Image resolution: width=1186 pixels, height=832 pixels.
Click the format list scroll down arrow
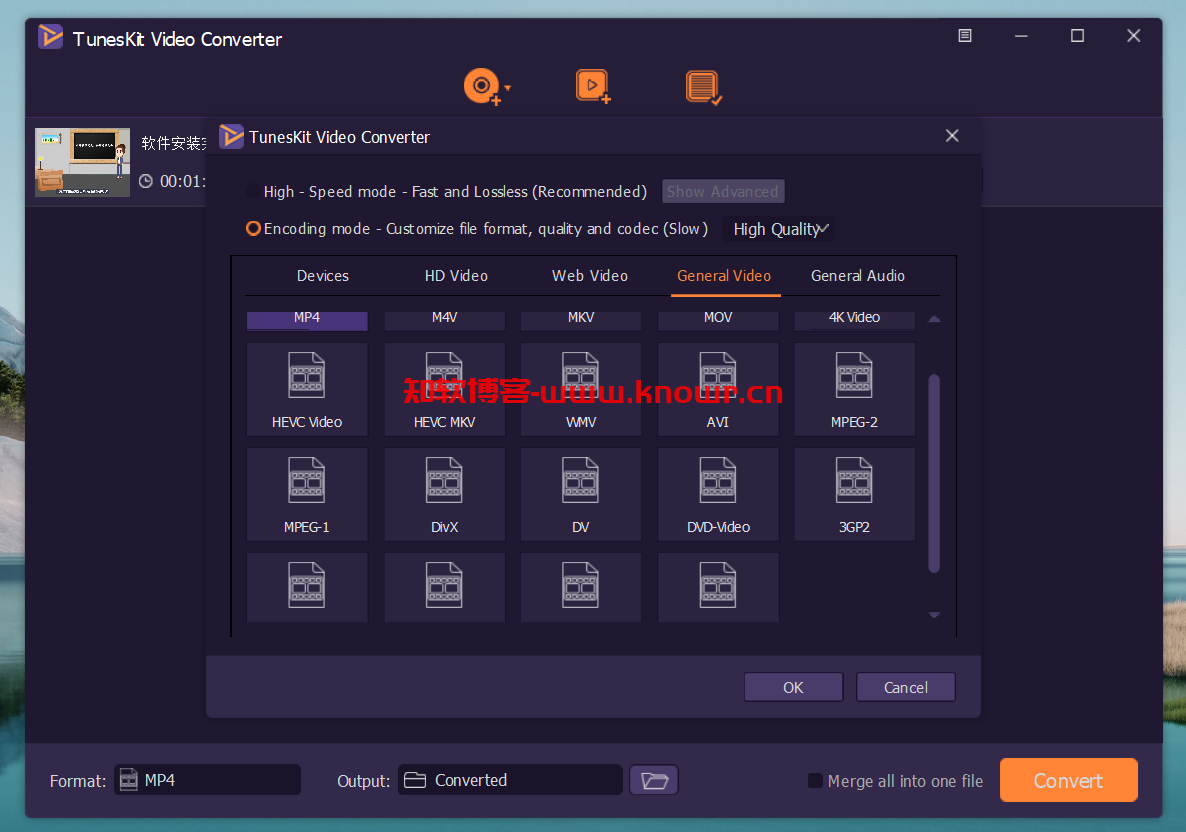(x=934, y=615)
